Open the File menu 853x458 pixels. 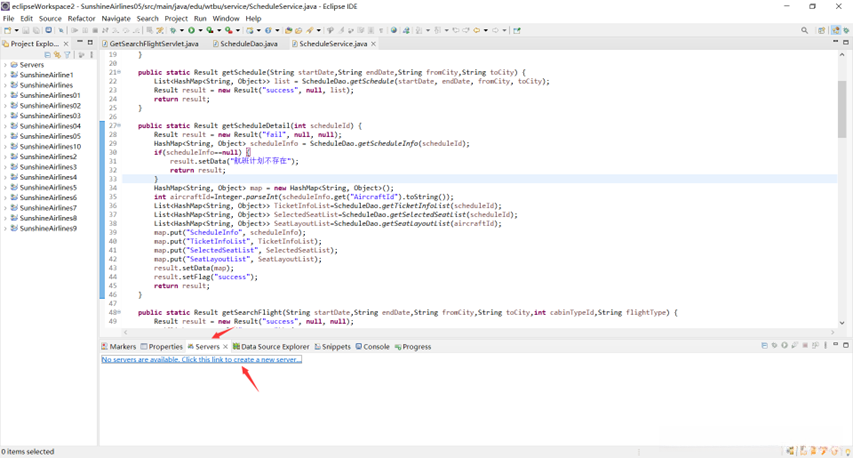tap(8, 18)
